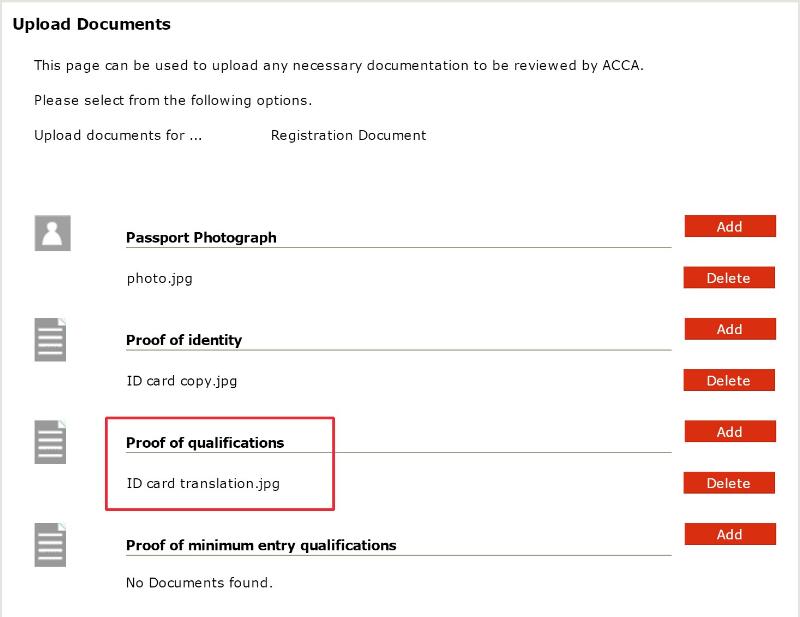Open the ID card translation.jpg entry

coord(203,484)
